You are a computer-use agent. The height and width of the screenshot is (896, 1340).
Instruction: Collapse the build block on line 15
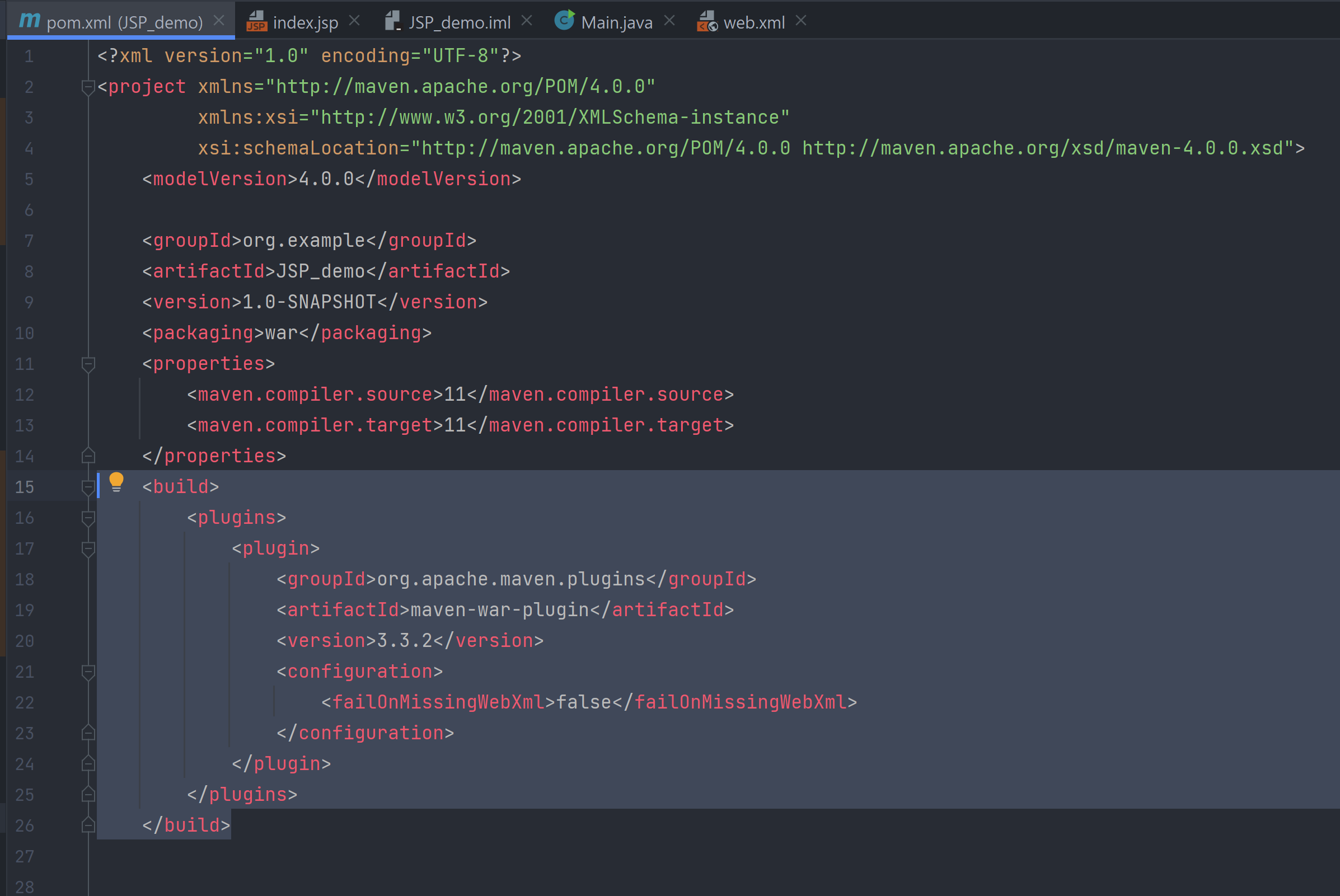click(x=88, y=487)
